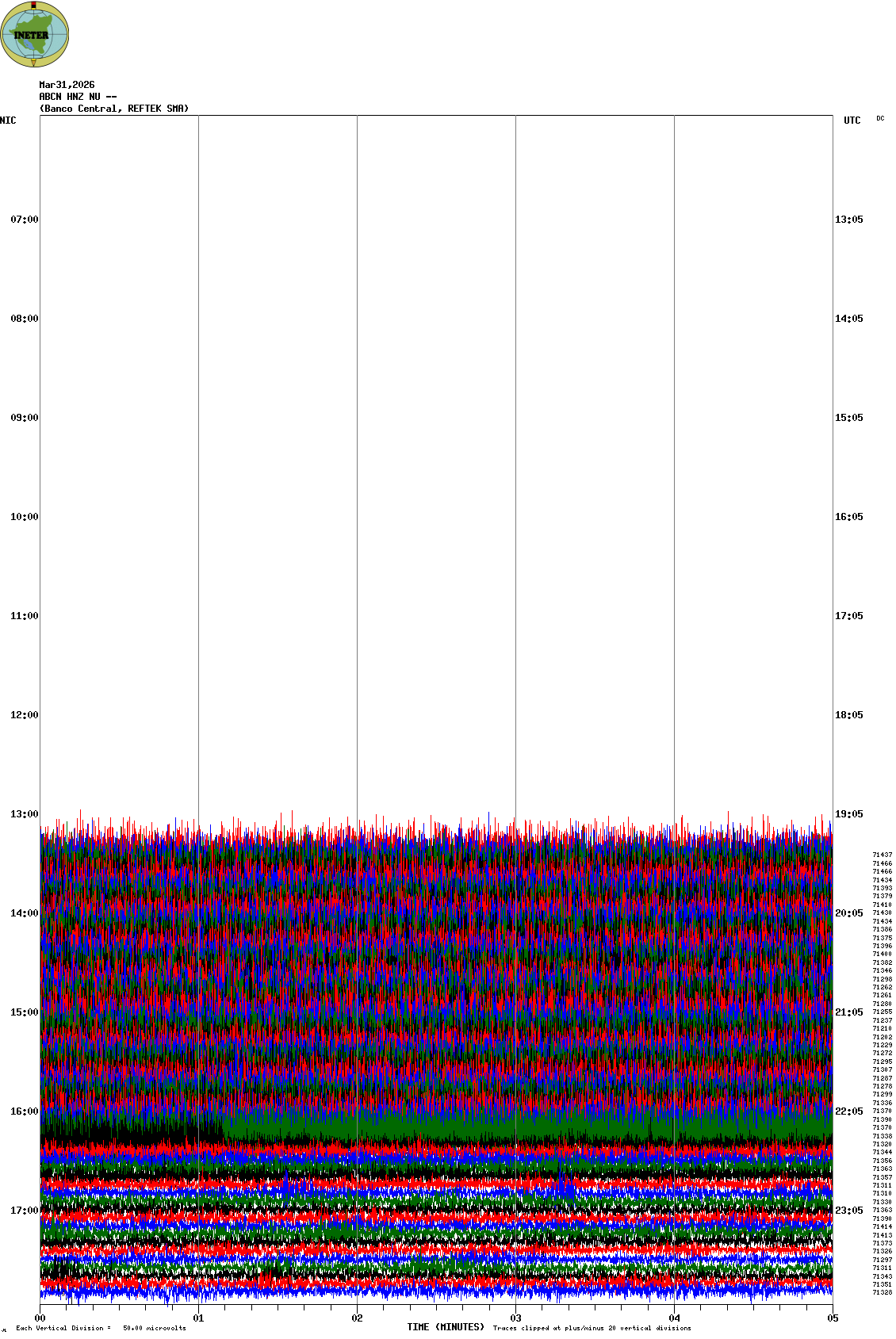Click the TIME (MINUTES) axis title
The height and width of the screenshot is (1339, 896).
click(x=446, y=1327)
